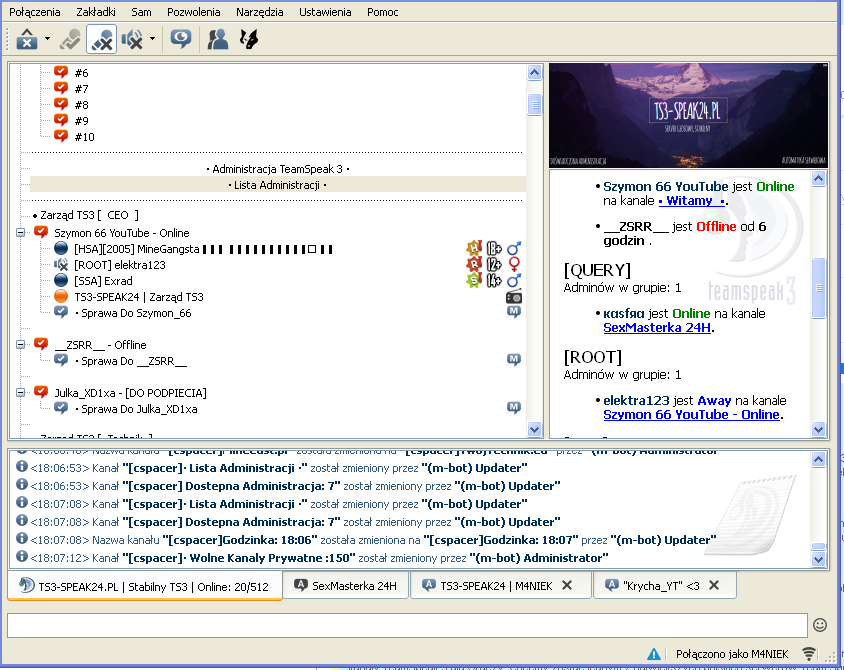844x670 pixels.
Task: Open the contacts manager icon
Action: pyautogui.click(x=216, y=40)
